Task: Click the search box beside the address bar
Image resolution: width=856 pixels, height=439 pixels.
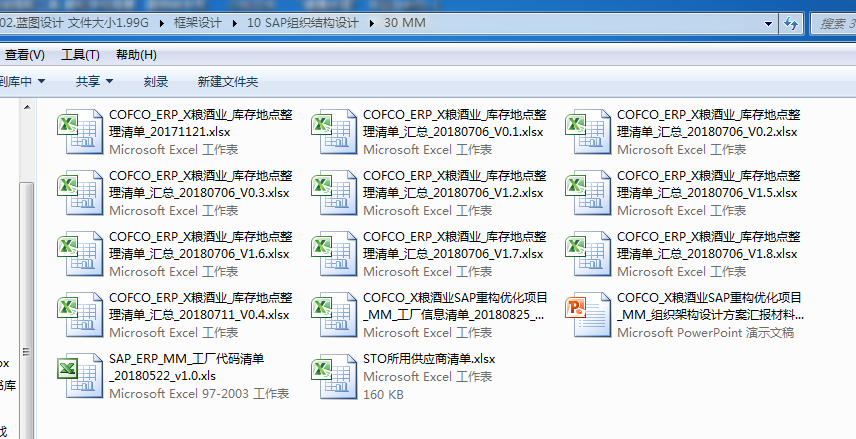Action: 834,23
